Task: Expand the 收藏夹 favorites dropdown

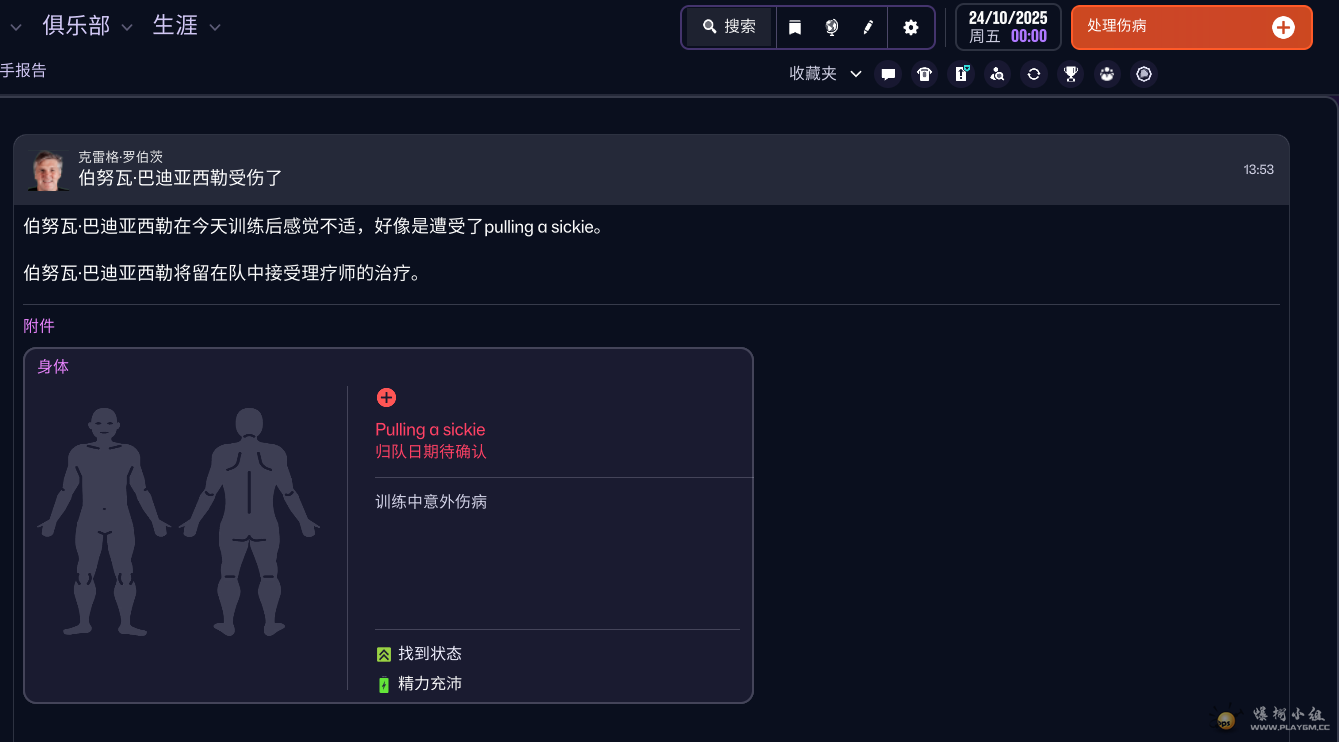Action: [856, 74]
